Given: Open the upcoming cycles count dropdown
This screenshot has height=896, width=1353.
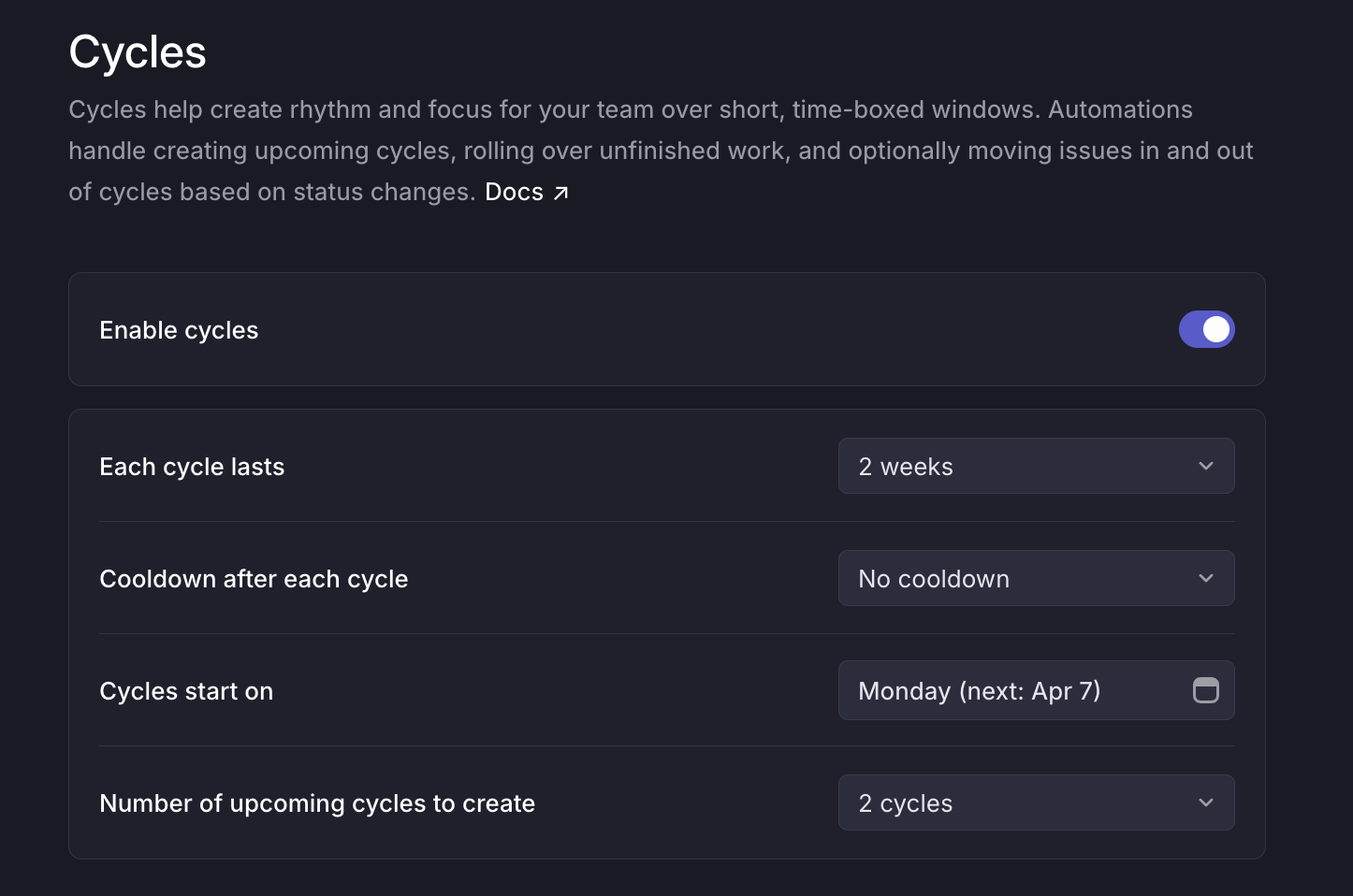Looking at the screenshot, I should pyautogui.click(x=1036, y=802).
